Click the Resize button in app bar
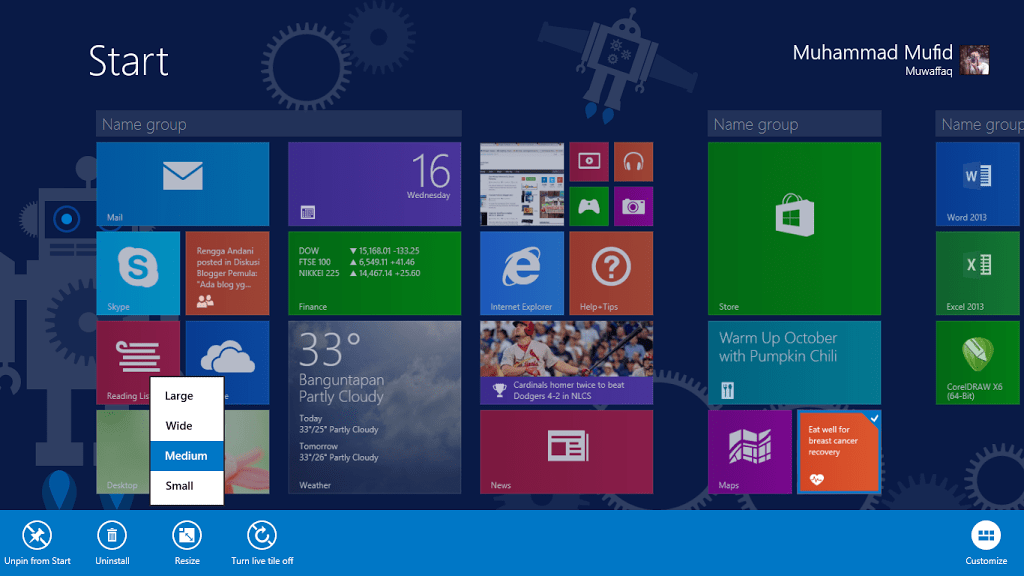Image resolution: width=1024 pixels, height=576 pixels. pos(187,543)
